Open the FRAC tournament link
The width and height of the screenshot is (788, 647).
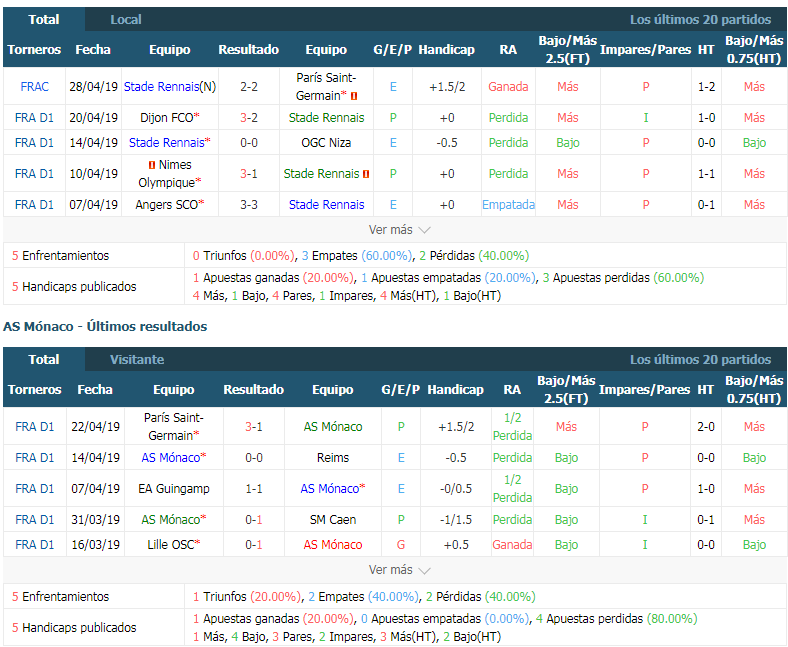tap(34, 86)
